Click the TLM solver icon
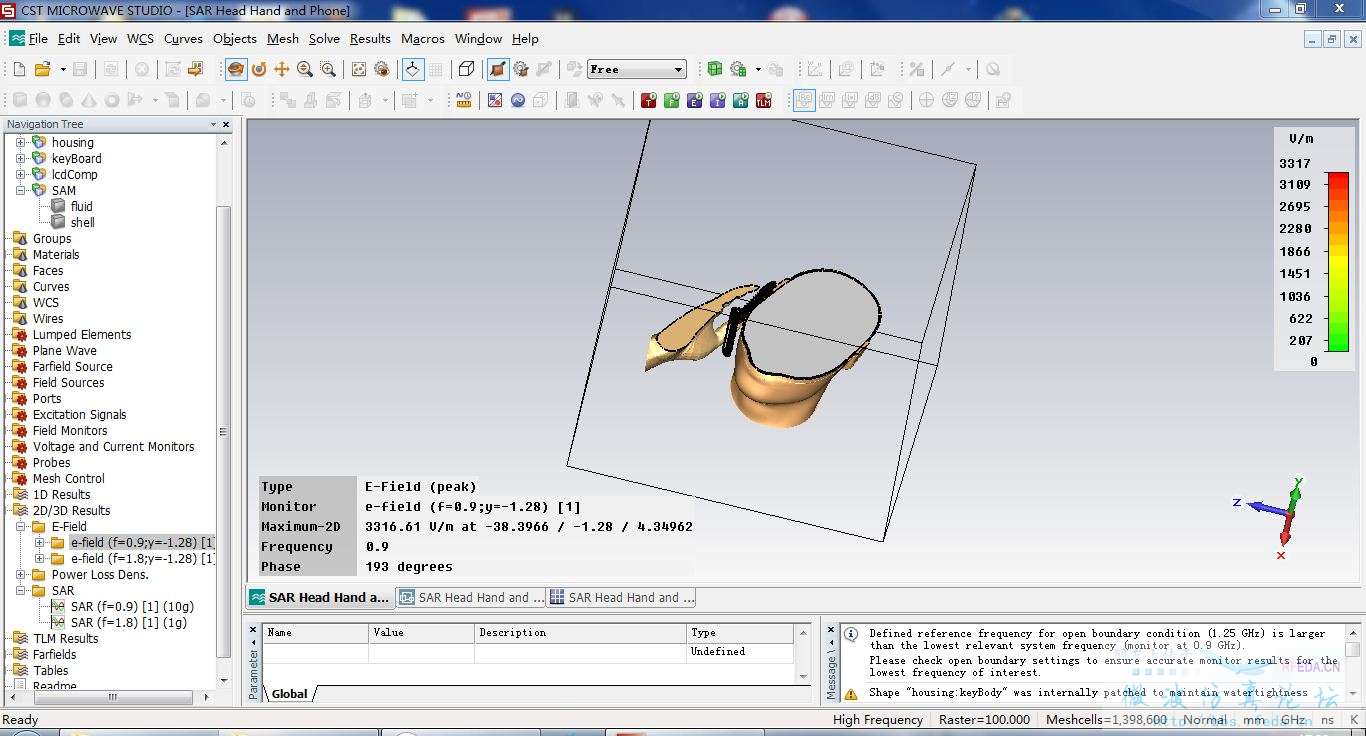Image resolution: width=1366 pixels, height=736 pixels. (x=764, y=100)
